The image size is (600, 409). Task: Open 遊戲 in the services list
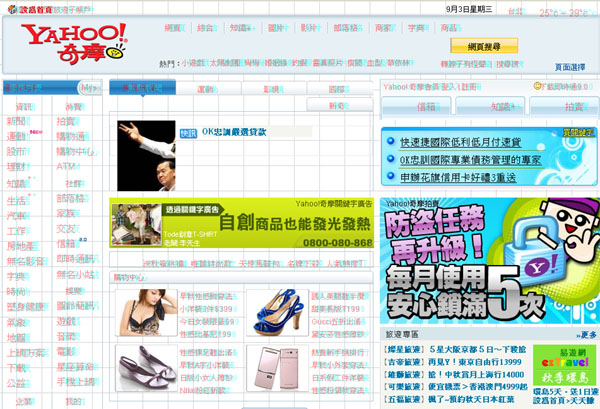(67, 321)
